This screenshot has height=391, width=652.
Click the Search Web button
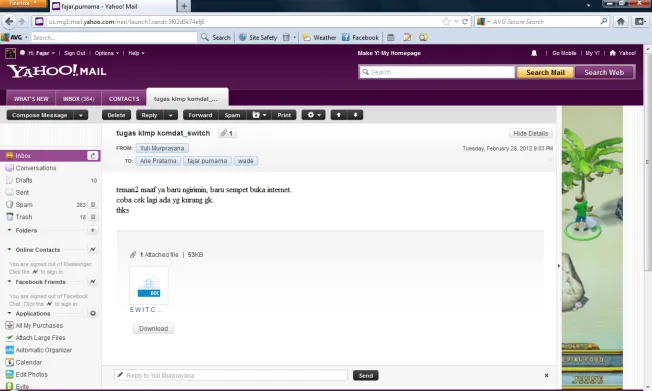point(604,72)
